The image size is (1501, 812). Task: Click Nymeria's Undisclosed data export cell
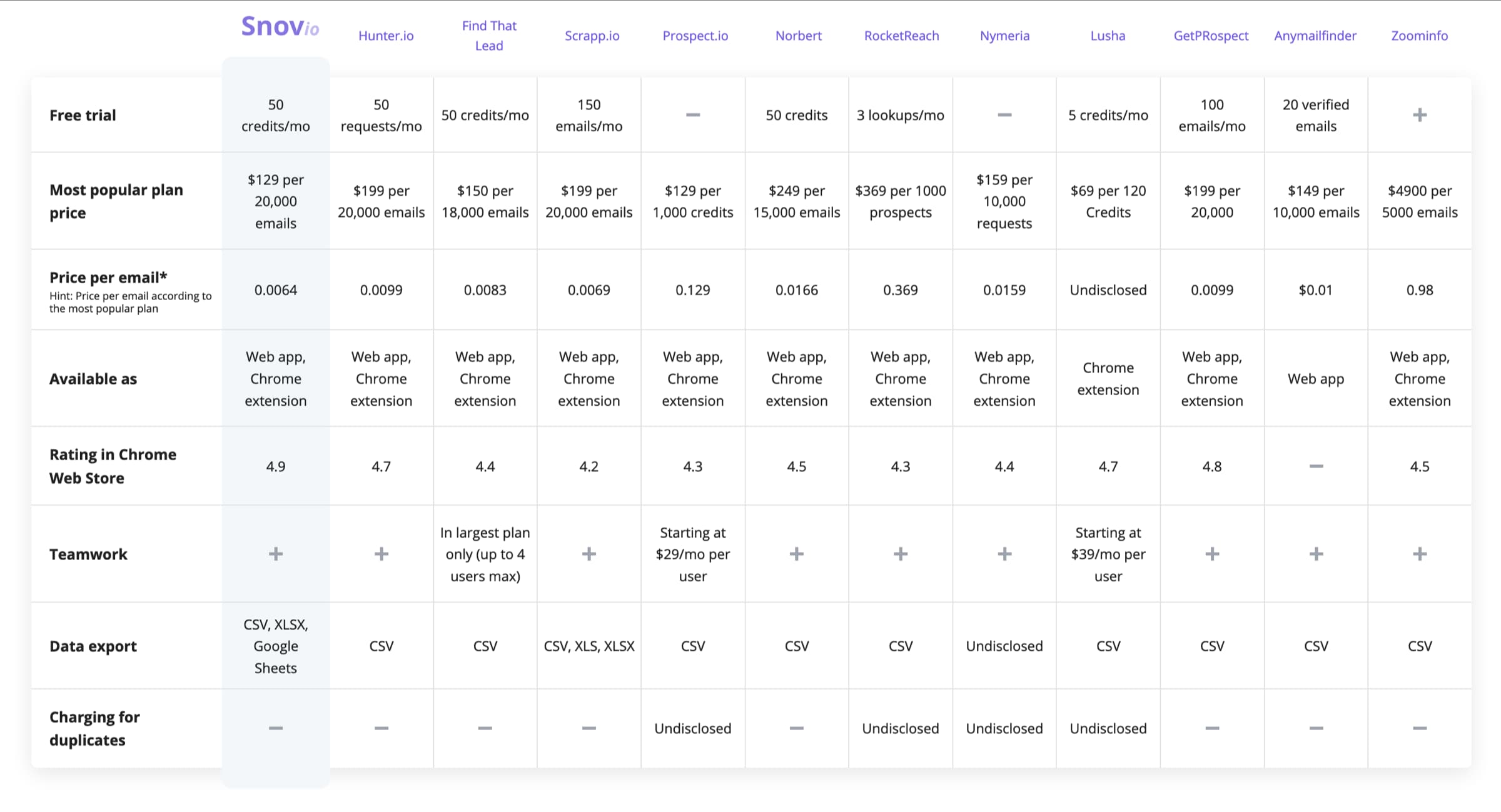tap(1004, 646)
